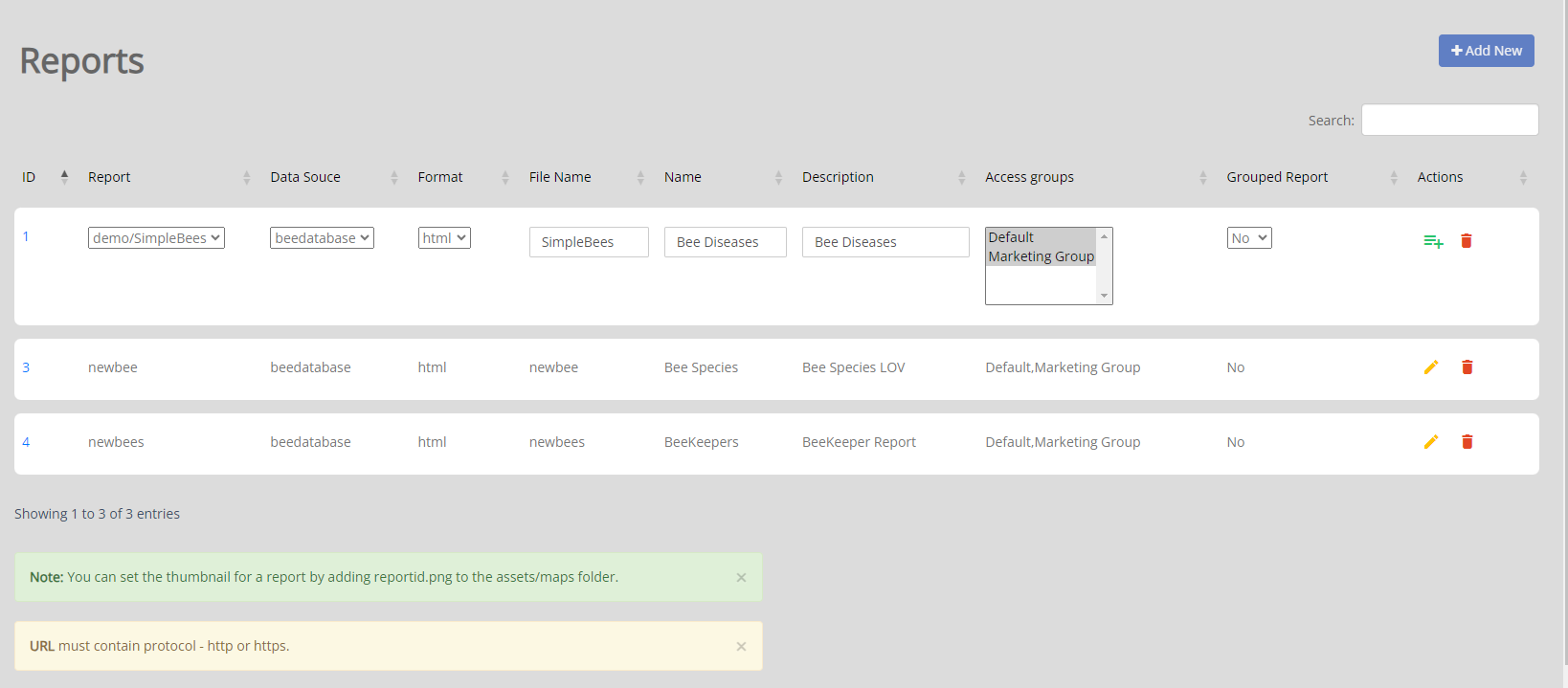Delete report 1 with its trash icon

1466,241
